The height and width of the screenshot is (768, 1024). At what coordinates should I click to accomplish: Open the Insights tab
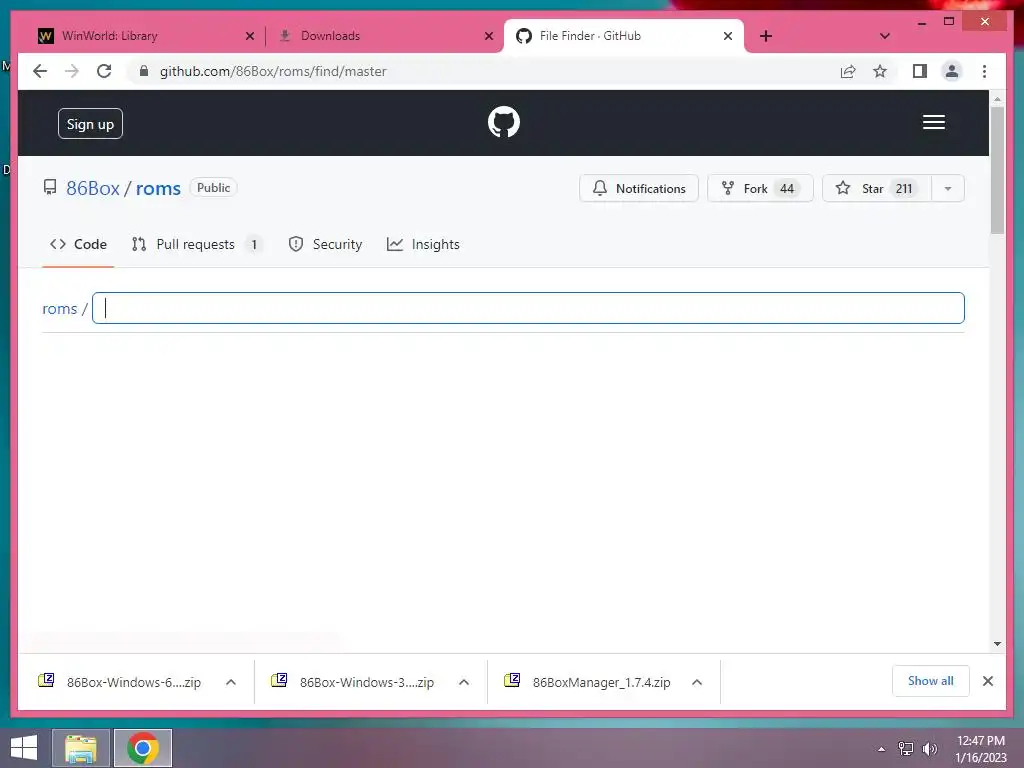(x=423, y=244)
